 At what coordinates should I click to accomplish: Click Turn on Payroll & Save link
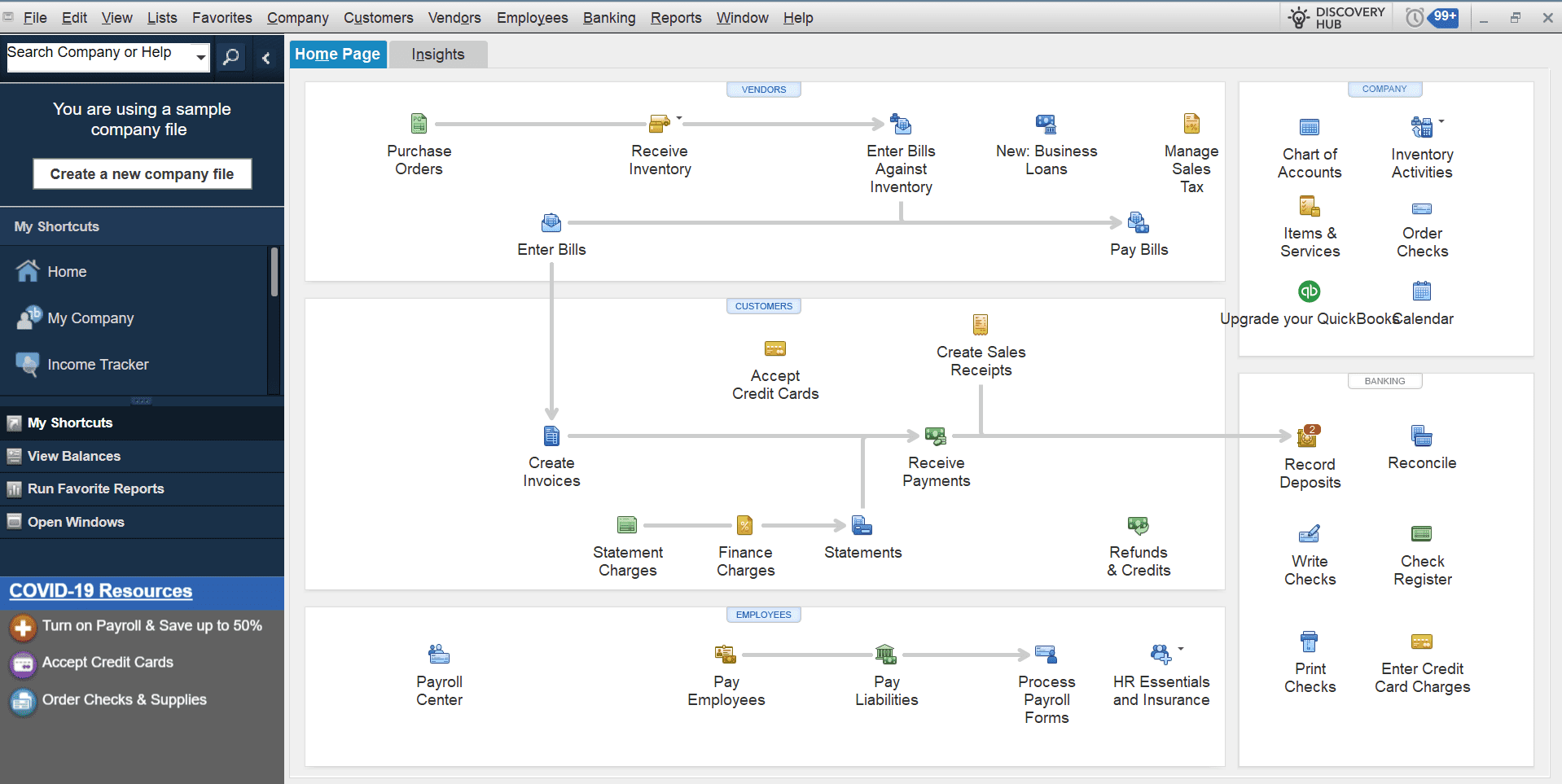(x=151, y=625)
